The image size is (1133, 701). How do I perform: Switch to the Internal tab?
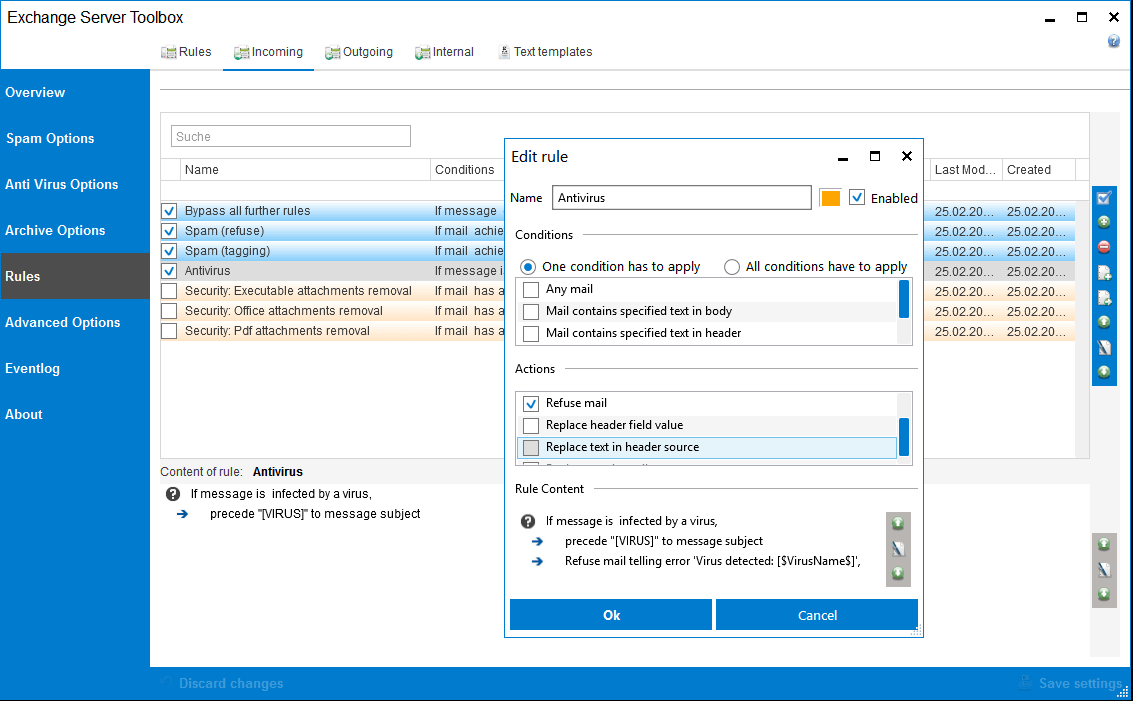[444, 52]
